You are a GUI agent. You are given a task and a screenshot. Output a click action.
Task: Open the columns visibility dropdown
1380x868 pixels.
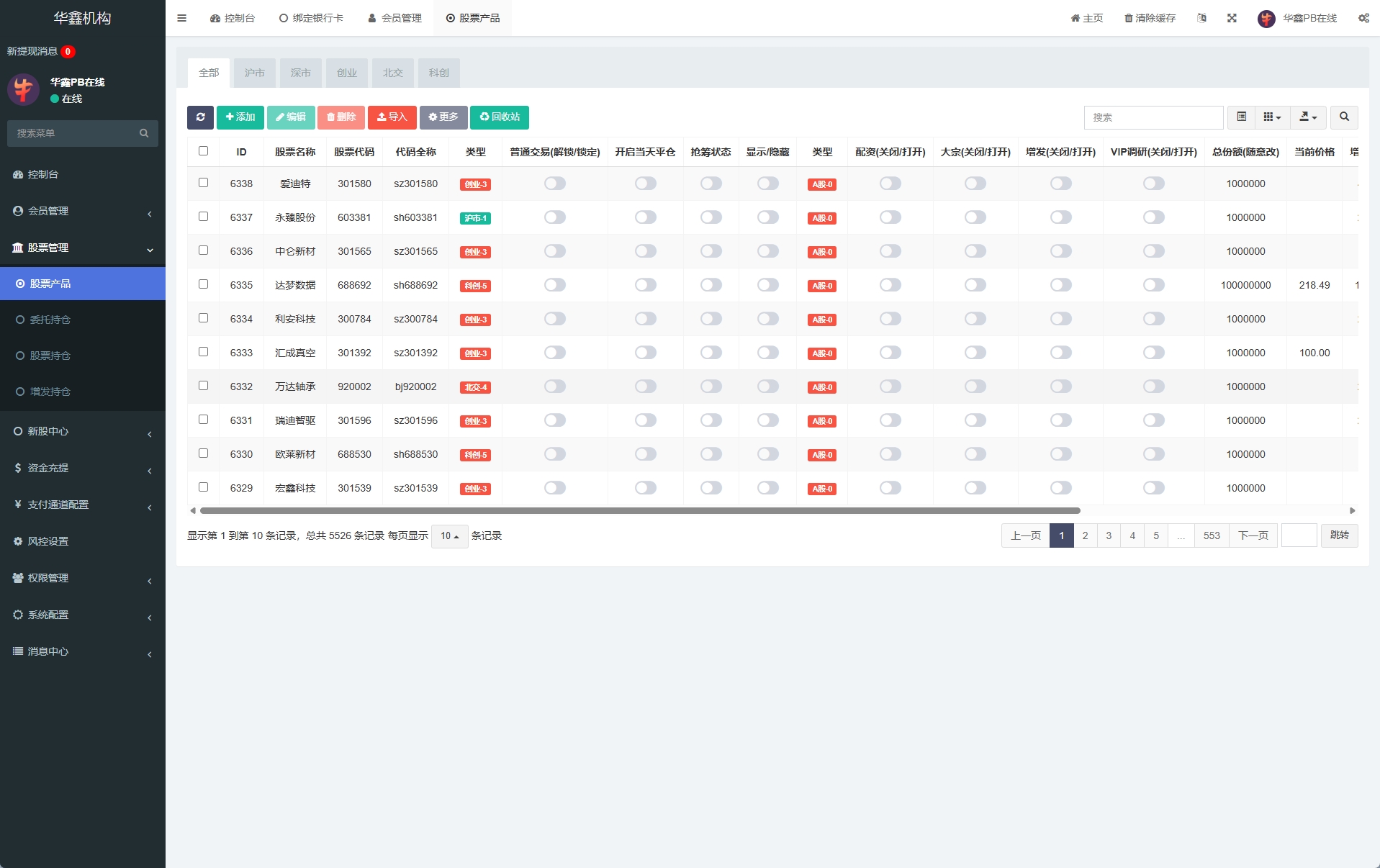(1272, 117)
